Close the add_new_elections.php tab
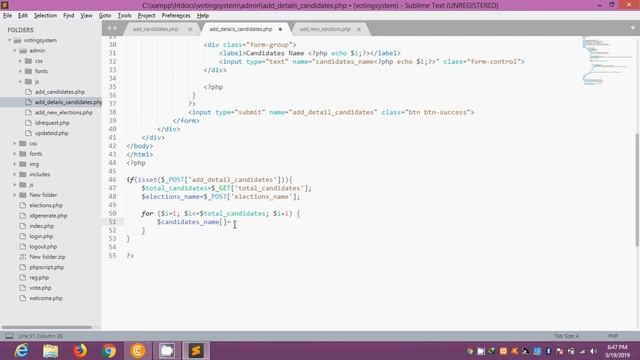Viewport: 640px width, 360px height. 358,29
